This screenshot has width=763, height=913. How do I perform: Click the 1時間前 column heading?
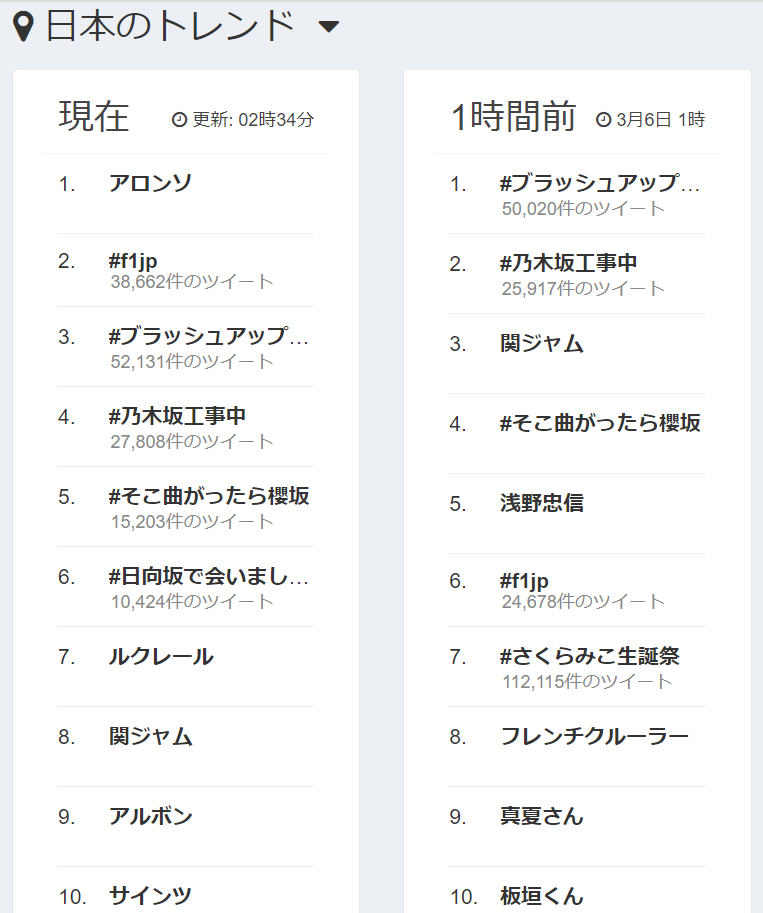pos(514,117)
